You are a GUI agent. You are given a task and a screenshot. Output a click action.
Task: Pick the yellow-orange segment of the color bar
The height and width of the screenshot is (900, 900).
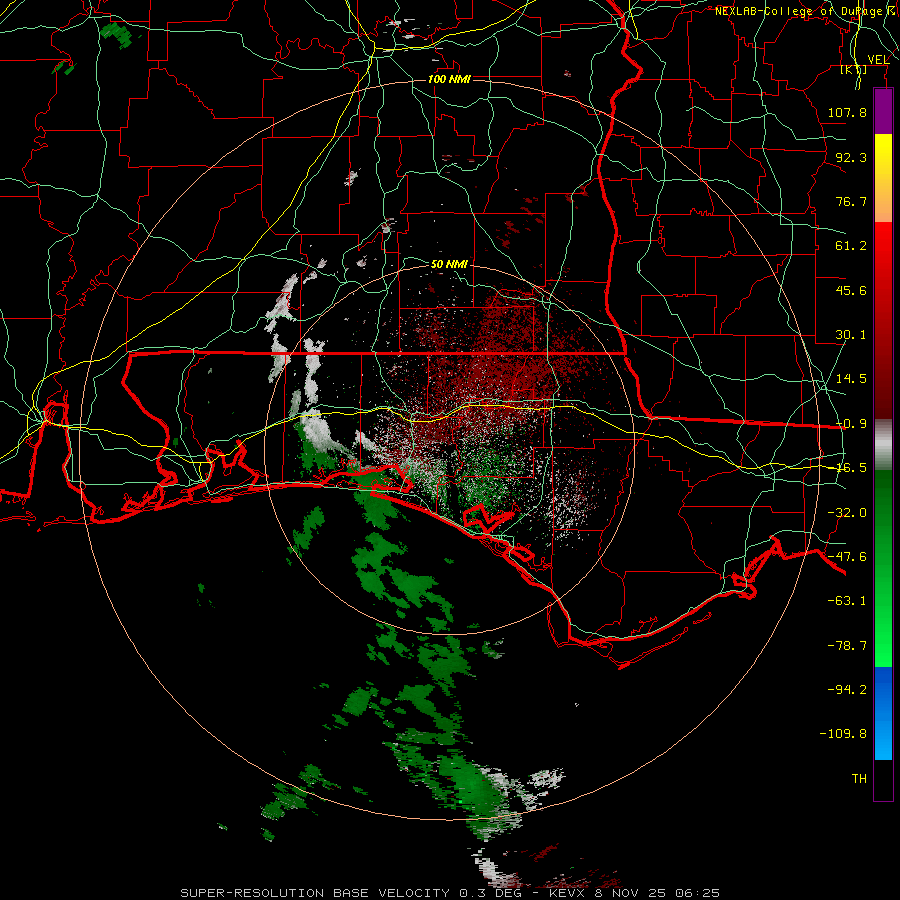point(883,178)
